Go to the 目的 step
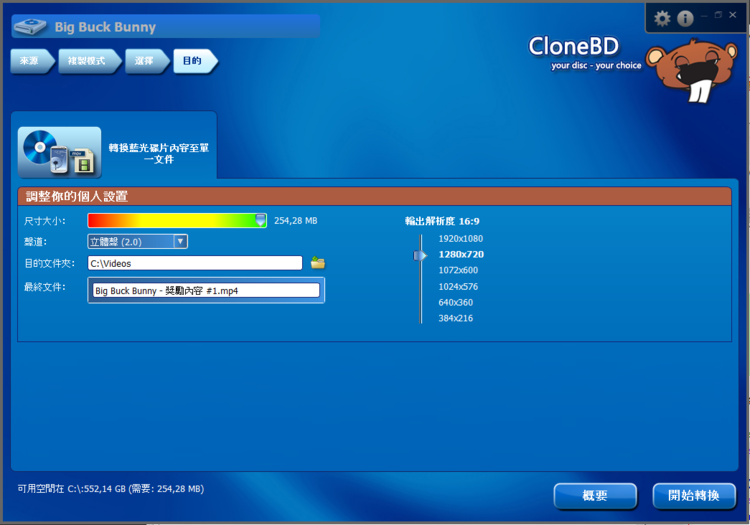 click(195, 61)
